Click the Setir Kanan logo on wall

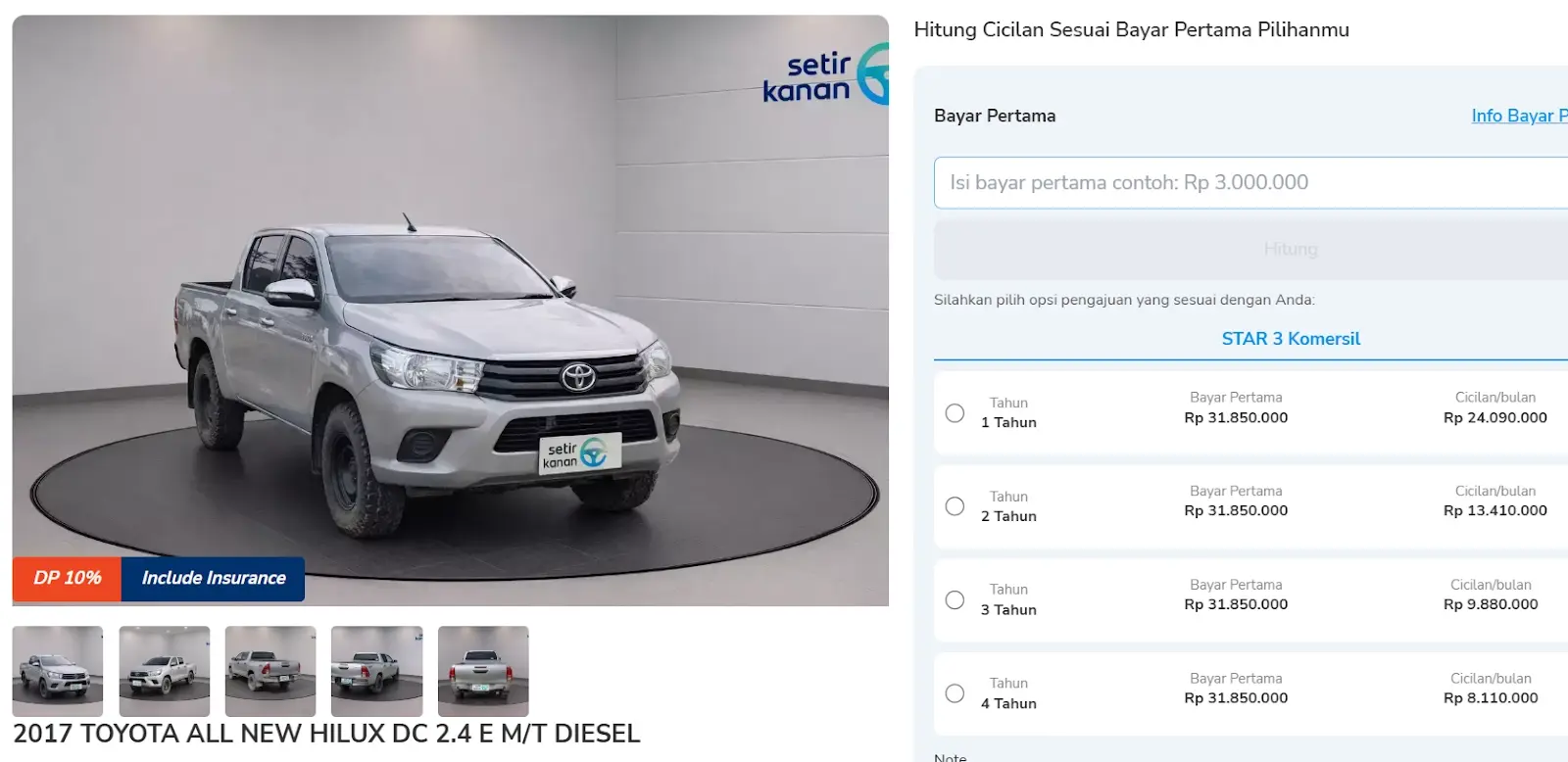coord(825,75)
